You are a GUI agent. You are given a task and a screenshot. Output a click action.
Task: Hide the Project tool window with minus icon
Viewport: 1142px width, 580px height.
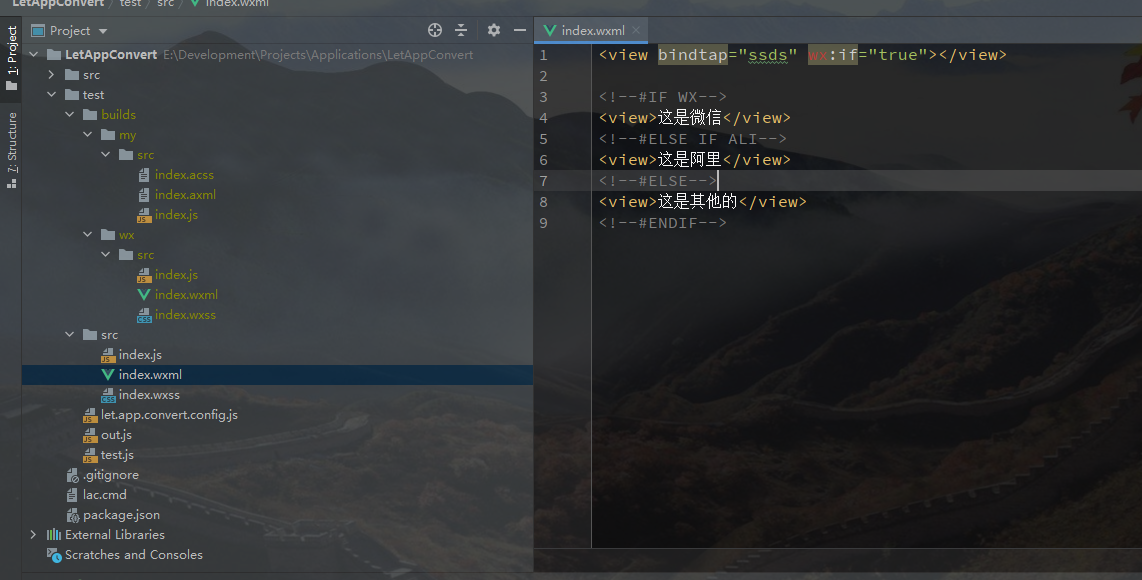[x=519, y=31]
